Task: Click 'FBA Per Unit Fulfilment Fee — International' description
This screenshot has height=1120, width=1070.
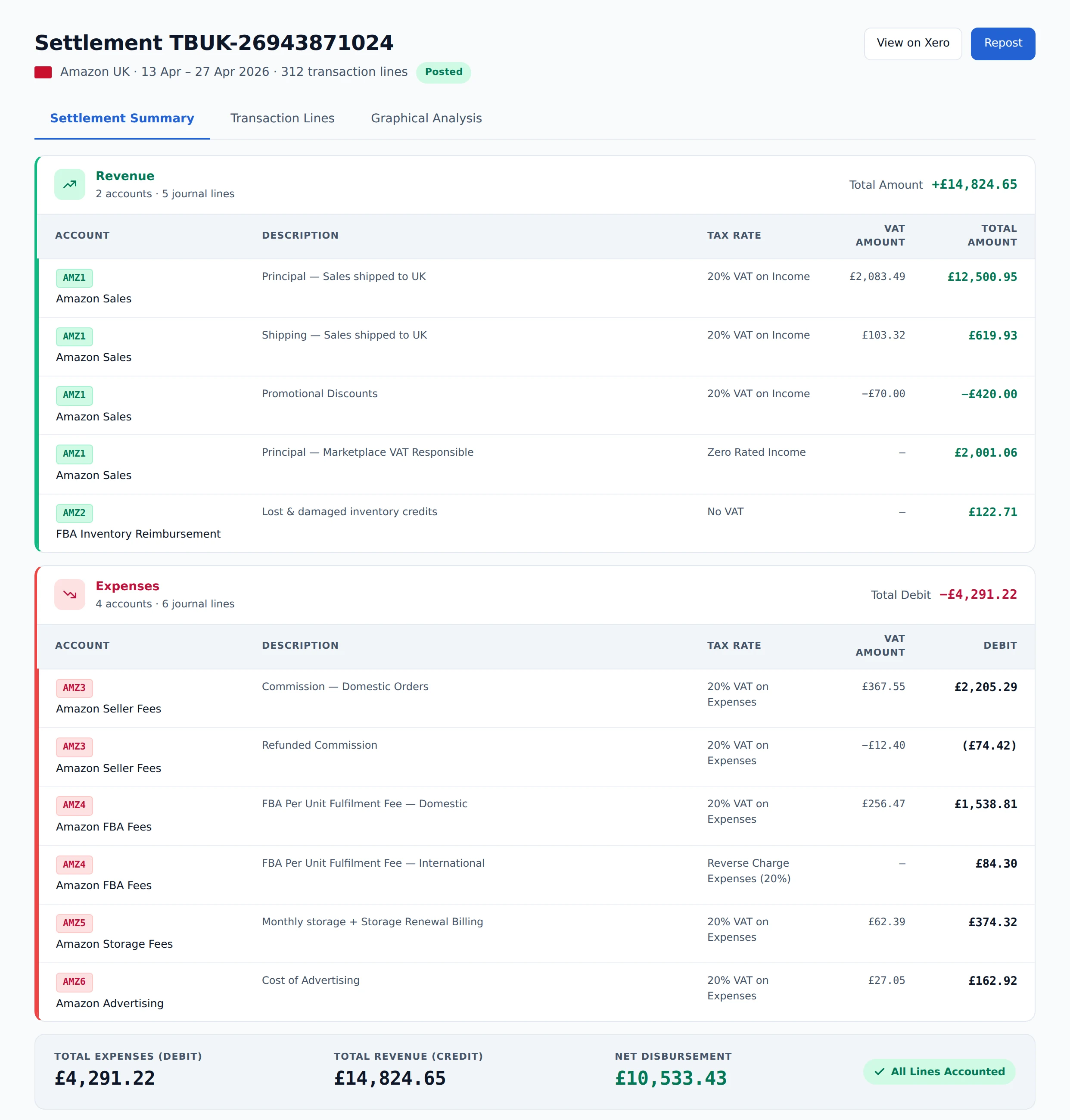Action: click(373, 863)
